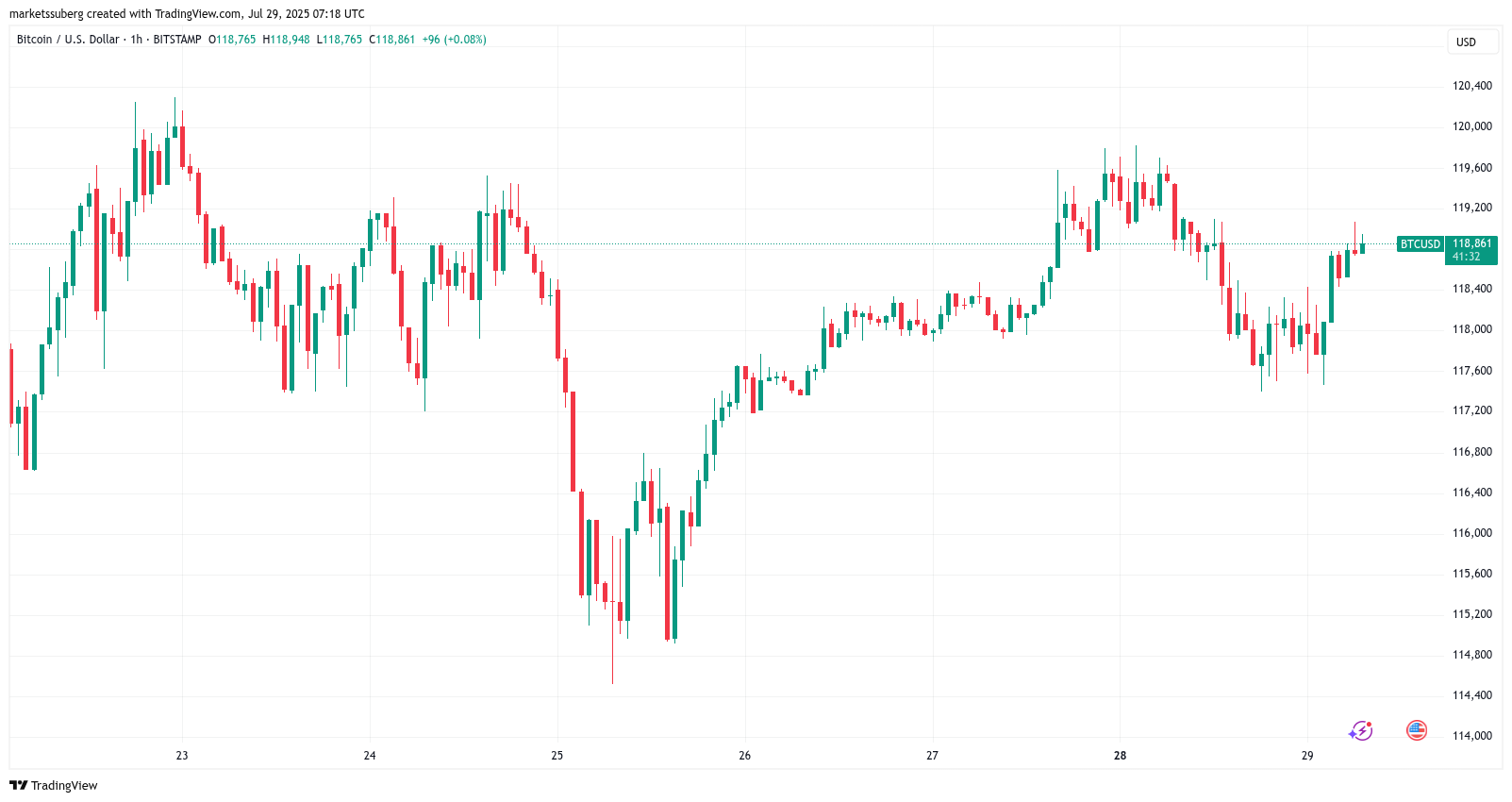The width and height of the screenshot is (1512, 802).
Task: Click the close price value C118,861
Action: 391,40
